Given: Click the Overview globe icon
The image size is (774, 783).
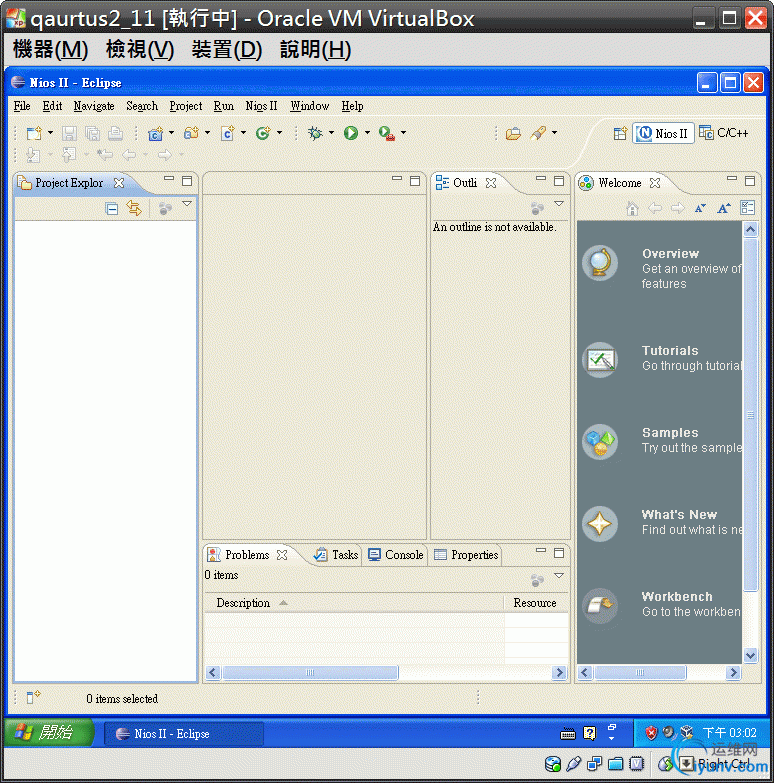Looking at the screenshot, I should pyautogui.click(x=600, y=263).
